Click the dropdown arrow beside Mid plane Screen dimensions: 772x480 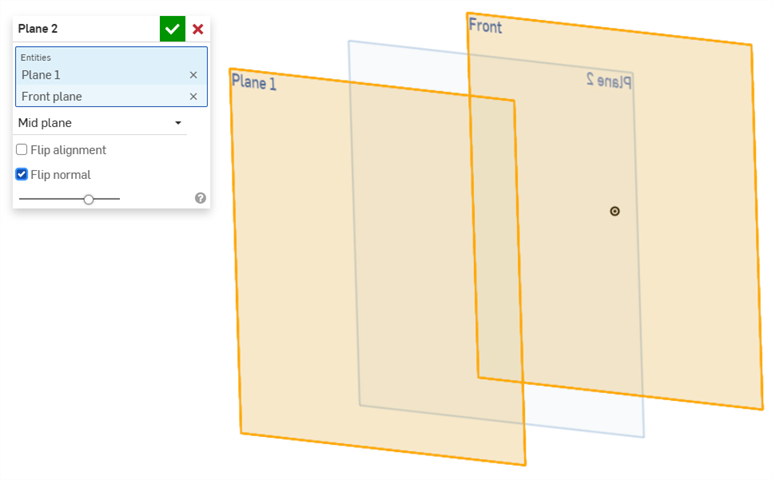(178, 123)
